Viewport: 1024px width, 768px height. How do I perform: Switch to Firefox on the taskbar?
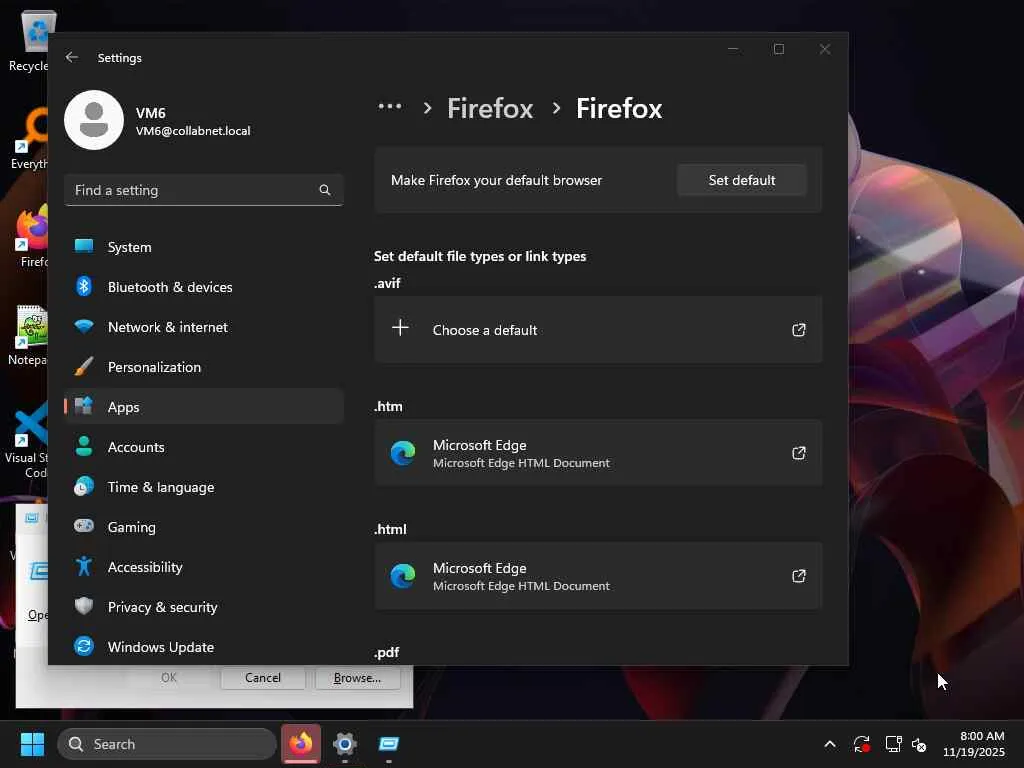pyautogui.click(x=301, y=744)
